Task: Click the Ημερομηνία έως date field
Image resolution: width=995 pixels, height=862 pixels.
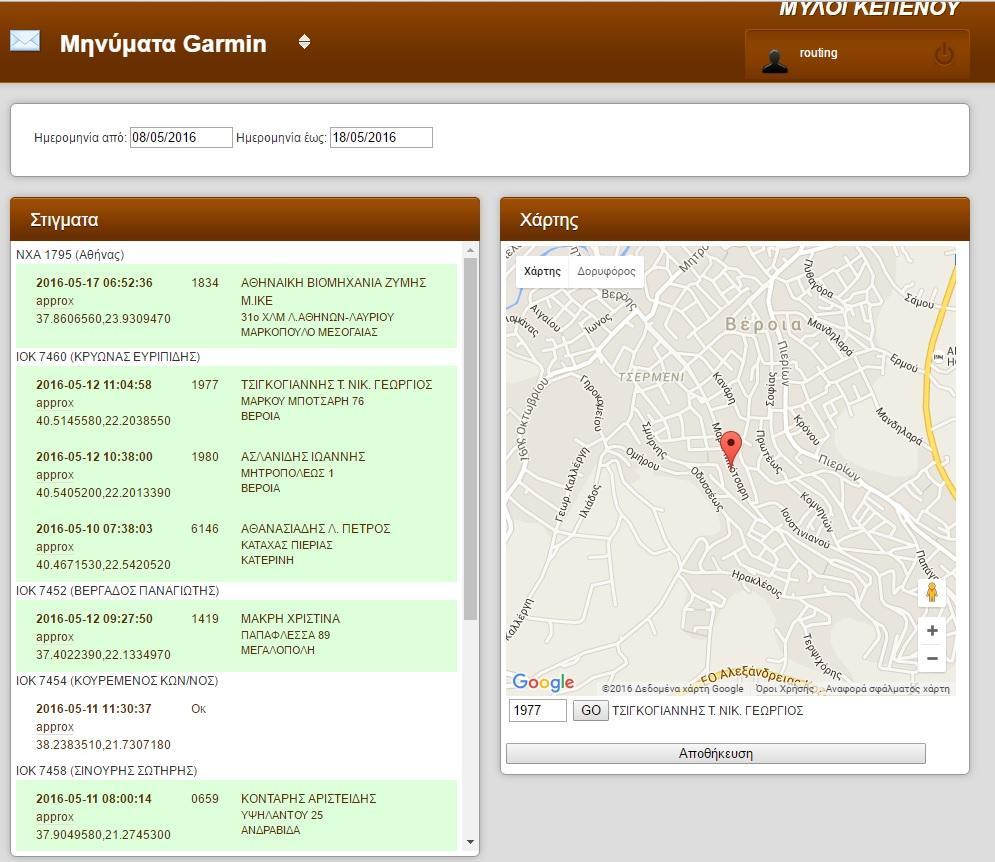Action: tap(381, 137)
